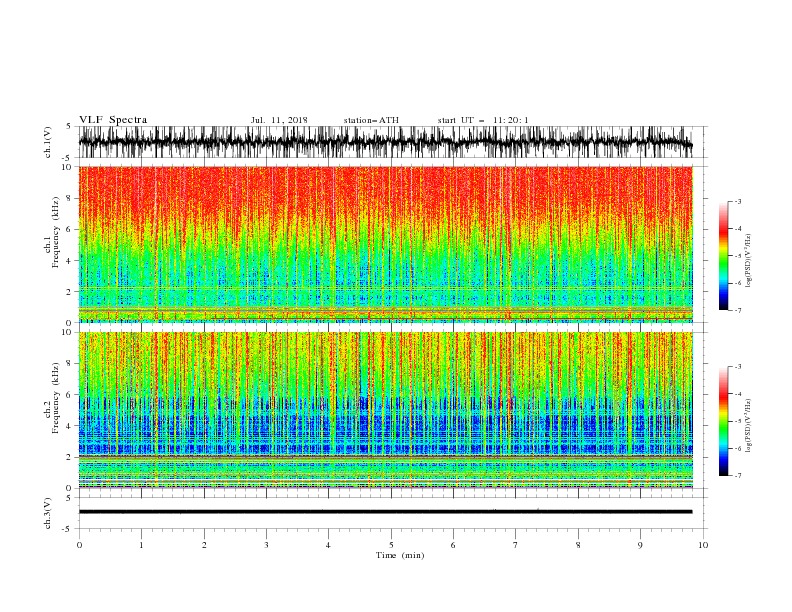Viewport: 792px width, 612px height.
Task: Click the '8' kHz tick of ch.1 spectrogram
Action: tap(70, 198)
